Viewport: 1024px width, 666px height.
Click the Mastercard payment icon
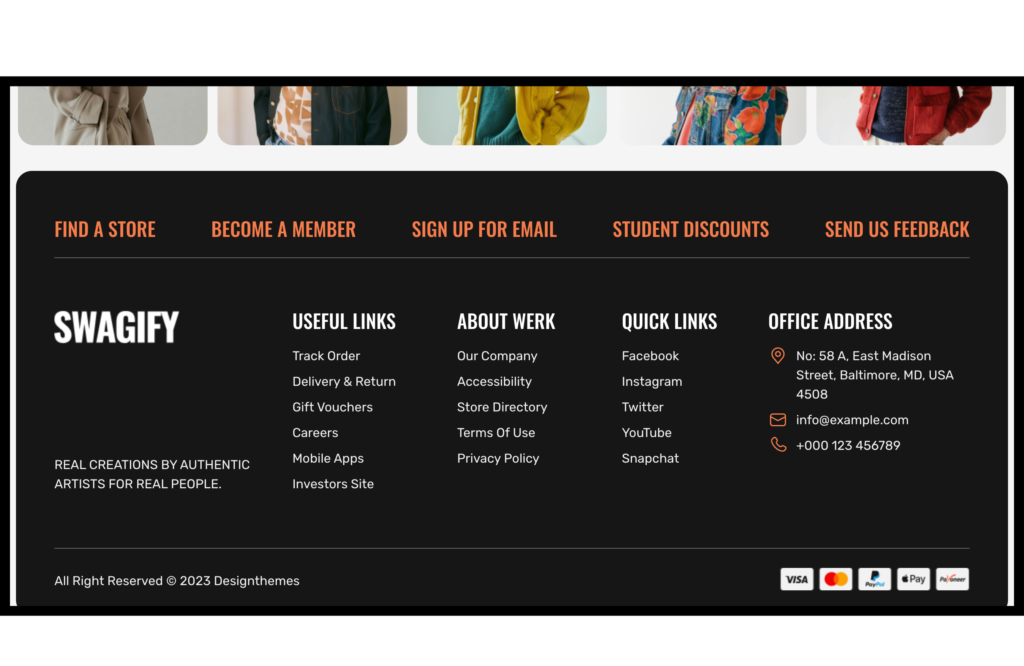pyautogui.click(x=835, y=579)
